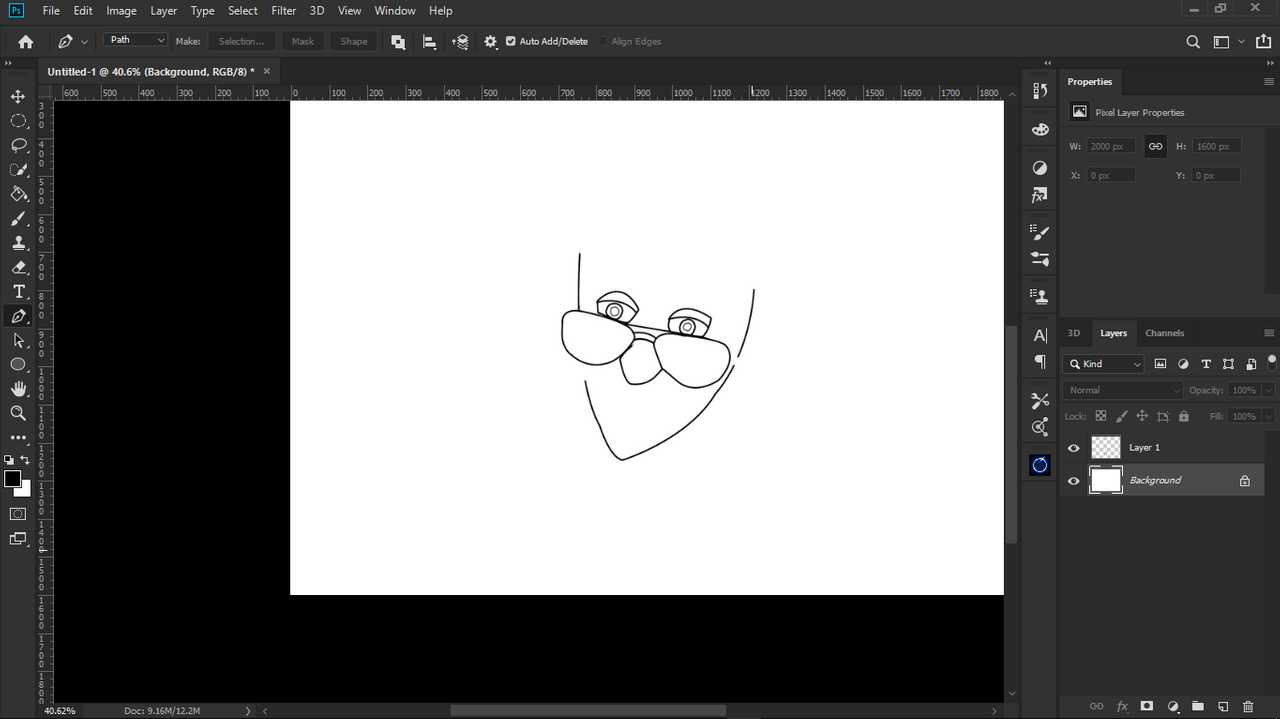Image resolution: width=1280 pixels, height=719 pixels.
Task: Select the Untitled-1 document tab
Action: click(151, 72)
